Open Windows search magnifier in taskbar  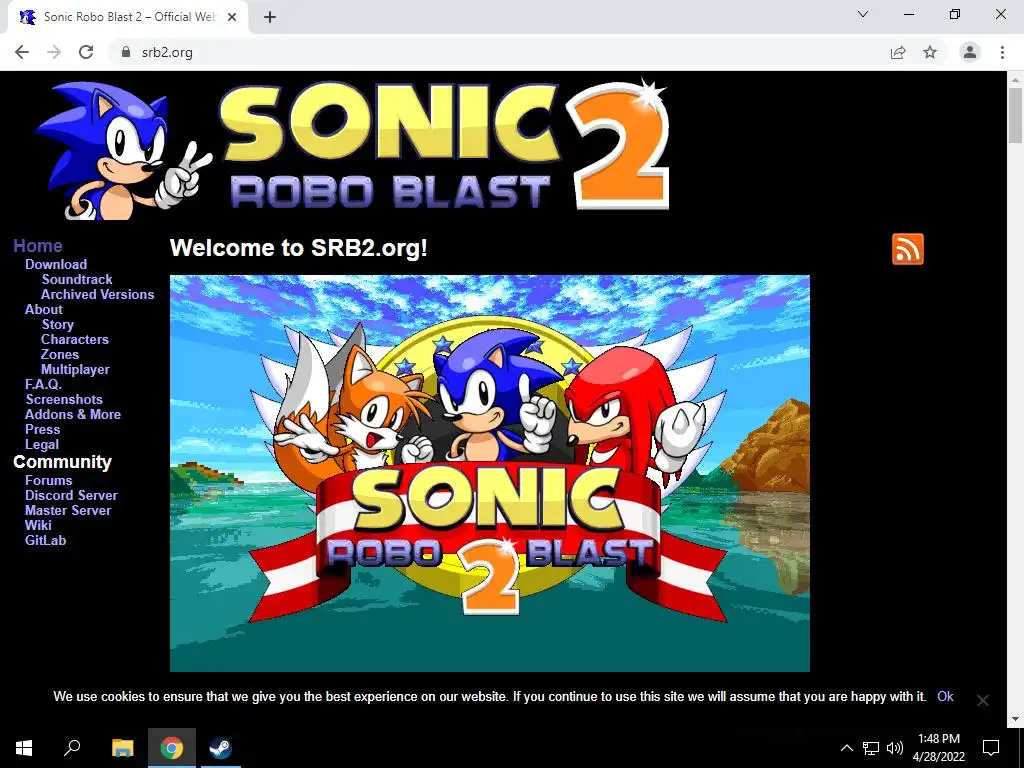(x=72, y=748)
